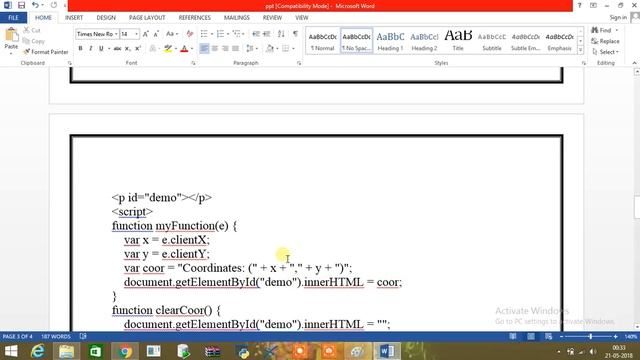Open the font name dropdown Times New Roman
The height and width of the screenshot is (360, 640).
(116, 34)
